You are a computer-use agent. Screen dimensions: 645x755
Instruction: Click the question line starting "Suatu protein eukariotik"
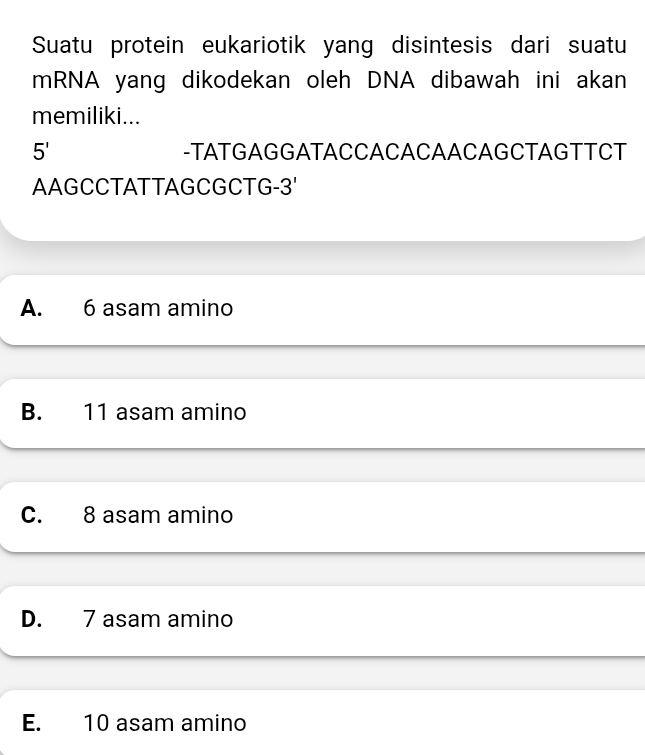[329, 46]
